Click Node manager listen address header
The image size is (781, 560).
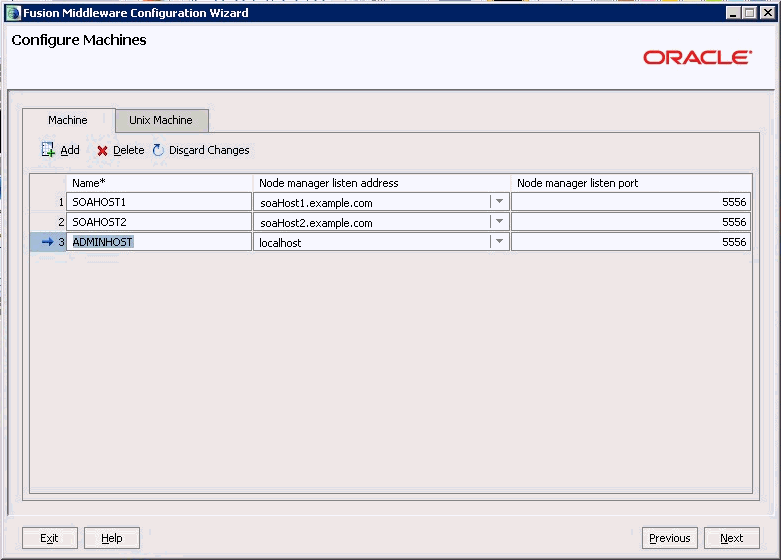click(382, 183)
